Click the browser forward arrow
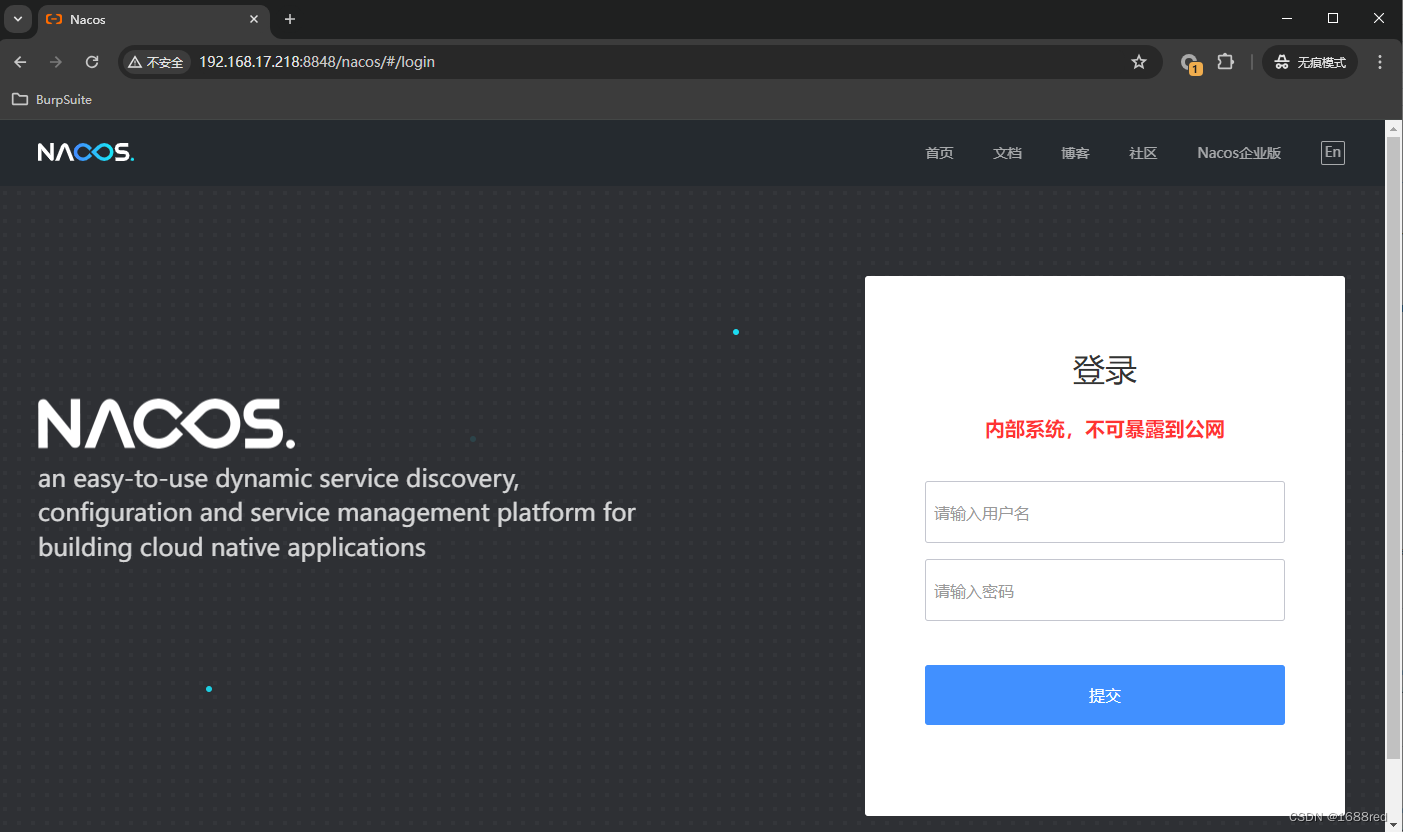This screenshot has height=832, width=1403. click(56, 62)
